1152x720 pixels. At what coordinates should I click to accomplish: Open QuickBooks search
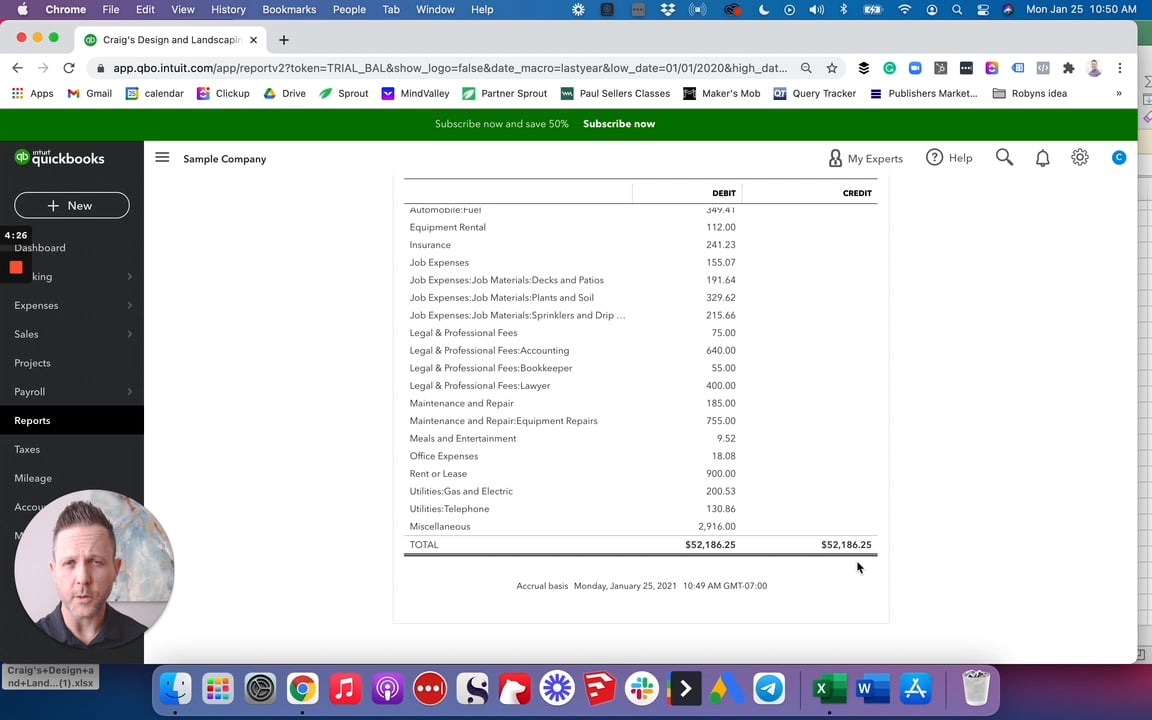click(1004, 157)
